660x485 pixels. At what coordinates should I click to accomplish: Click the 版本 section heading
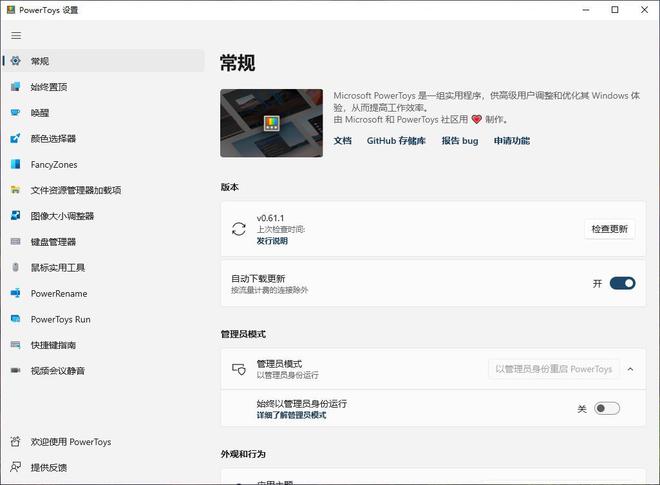click(x=230, y=187)
